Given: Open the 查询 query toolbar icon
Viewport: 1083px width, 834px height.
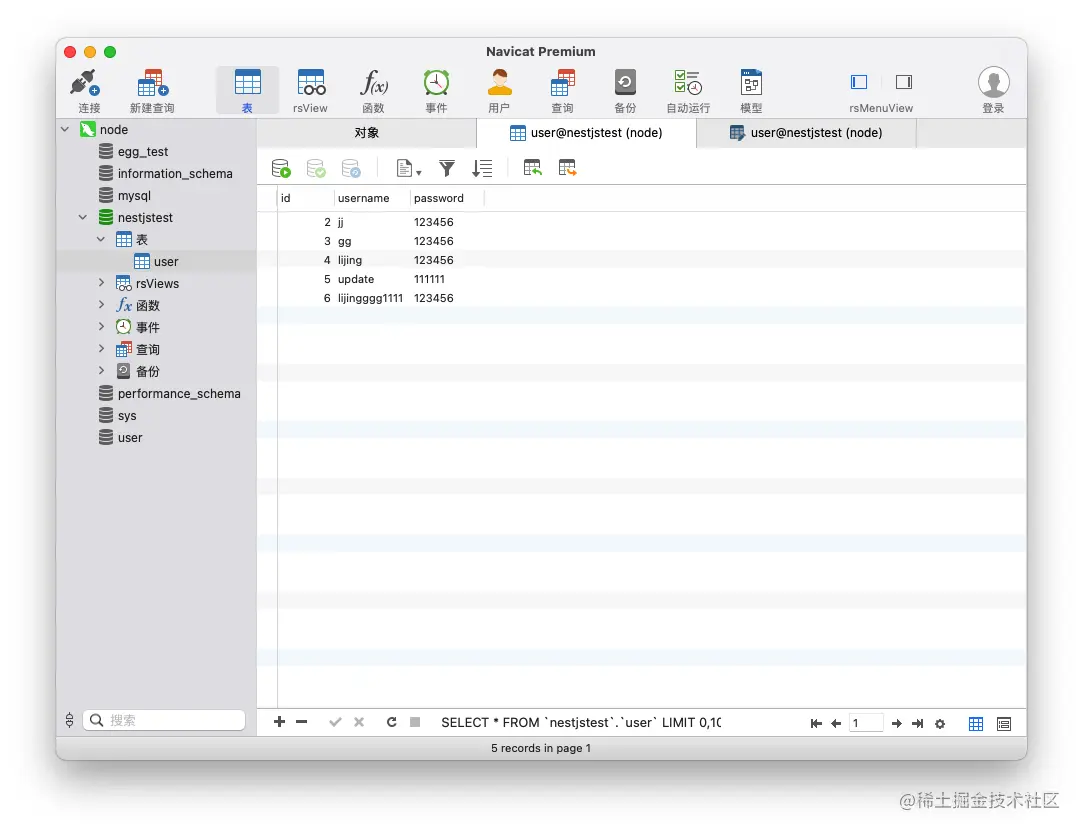Looking at the screenshot, I should 562,91.
